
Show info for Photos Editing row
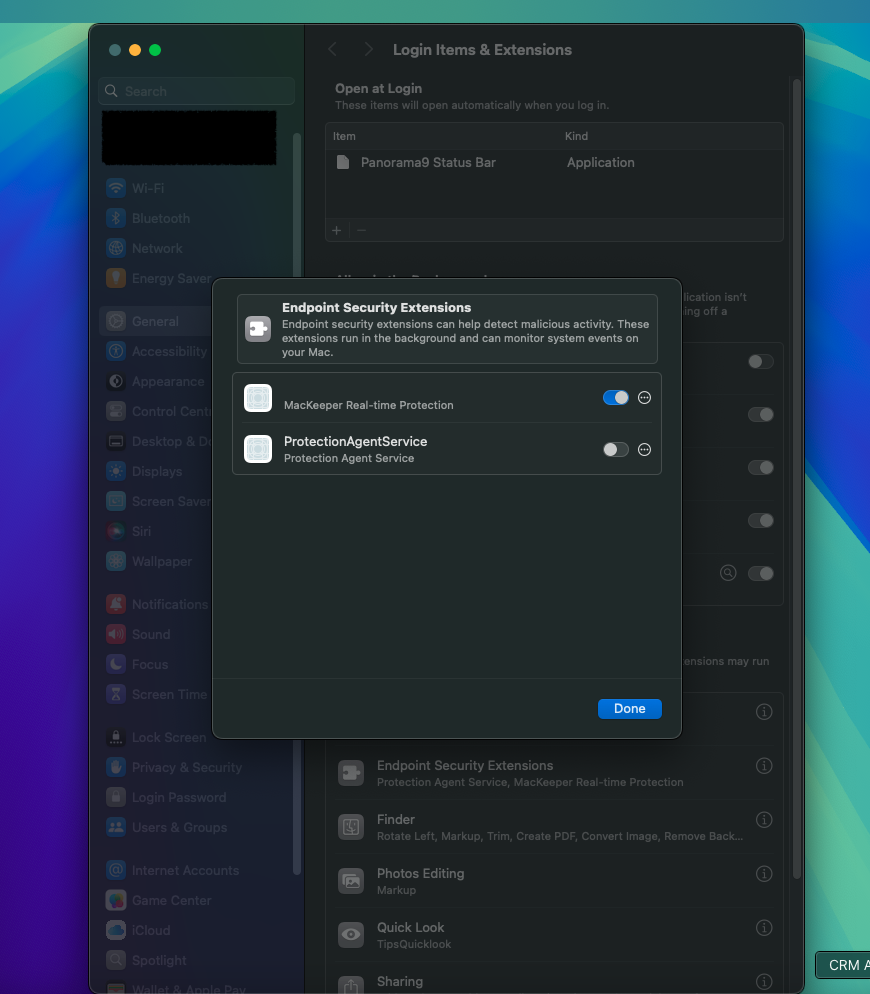point(764,874)
